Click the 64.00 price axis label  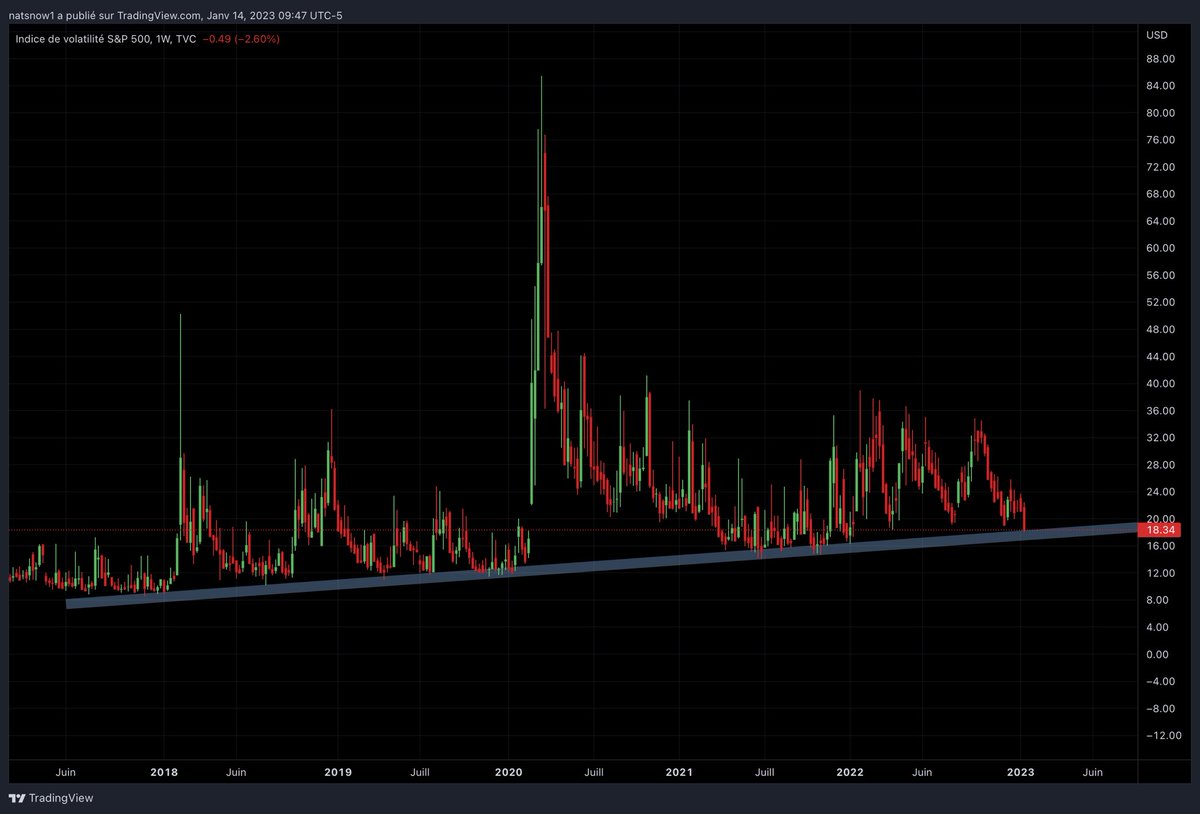[x=1160, y=221]
